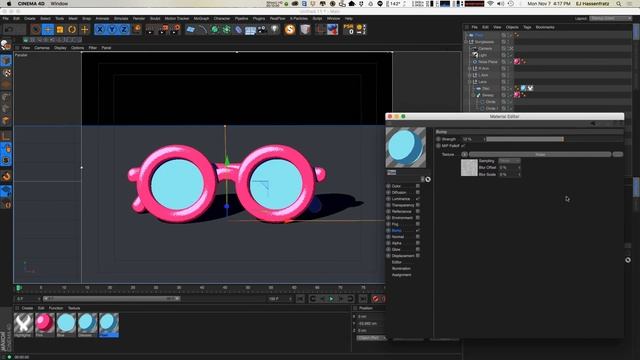The width and height of the screenshot is (640, 360).
Task: Open the Apple menu
Action: [x=9, y=4]
